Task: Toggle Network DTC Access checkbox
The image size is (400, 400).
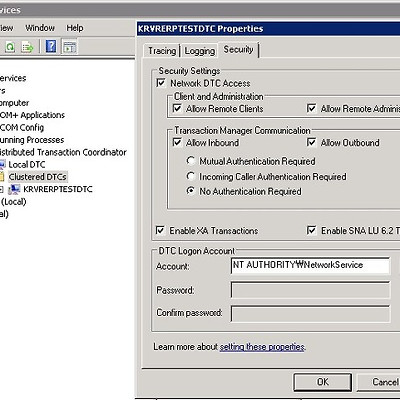Action: [161, 83]
